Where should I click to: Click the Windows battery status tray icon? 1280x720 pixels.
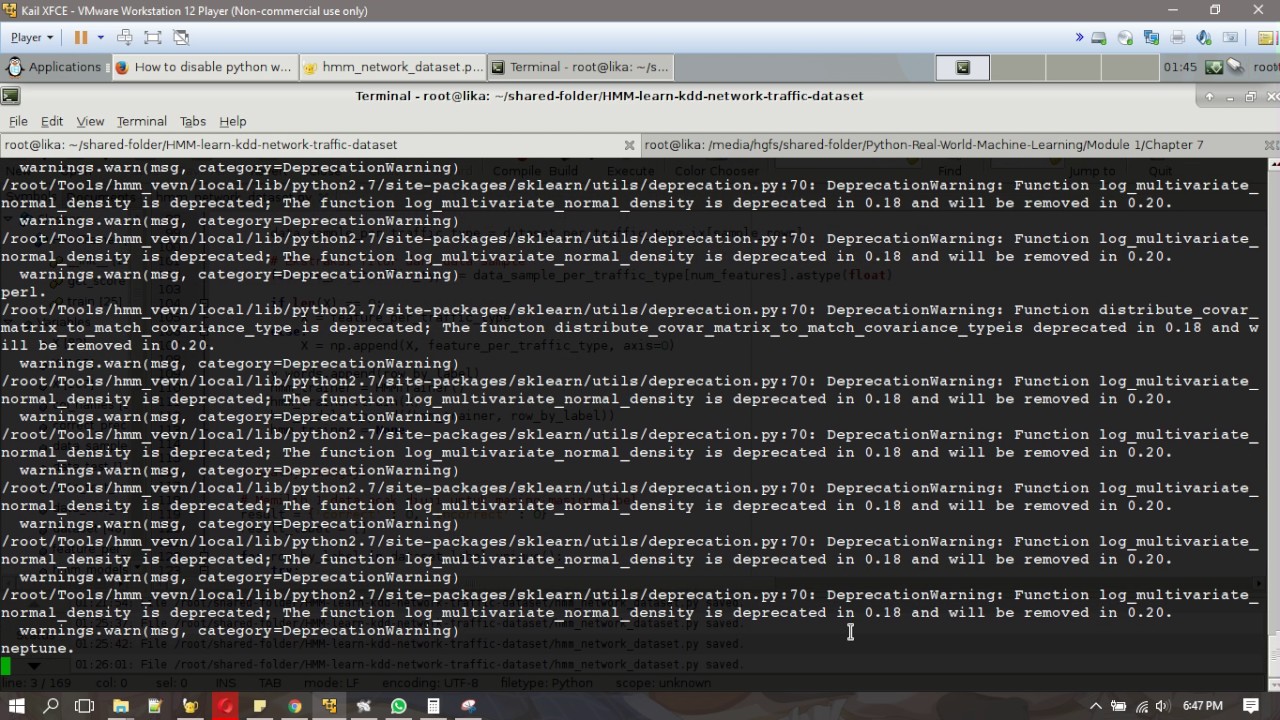1119,706
